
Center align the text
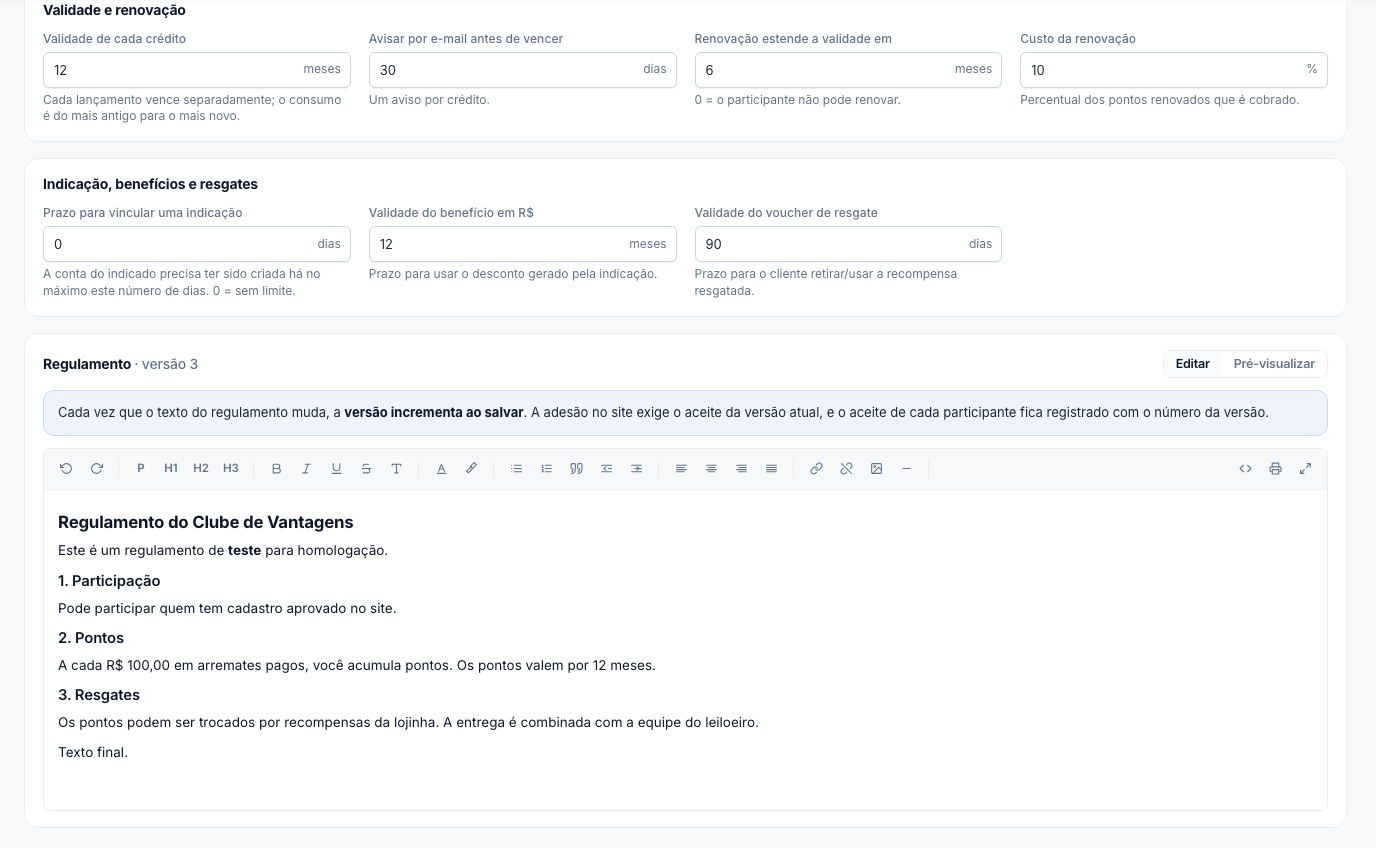coord(711,468)
